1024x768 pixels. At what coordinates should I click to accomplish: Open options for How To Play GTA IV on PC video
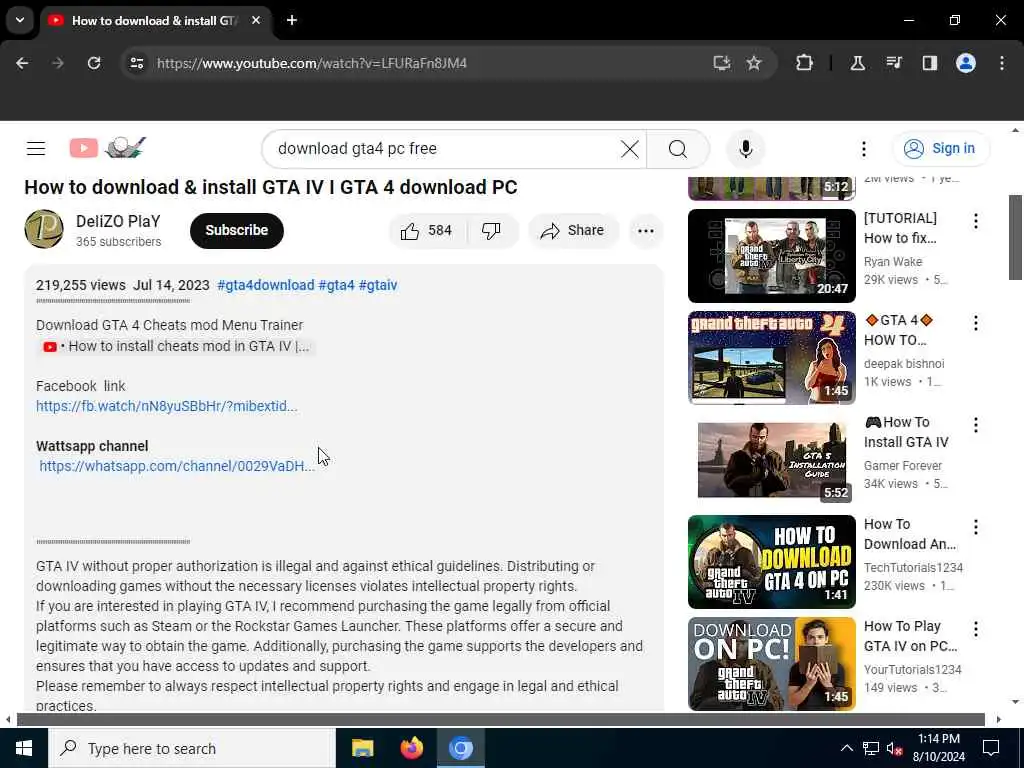coord(976,629)
